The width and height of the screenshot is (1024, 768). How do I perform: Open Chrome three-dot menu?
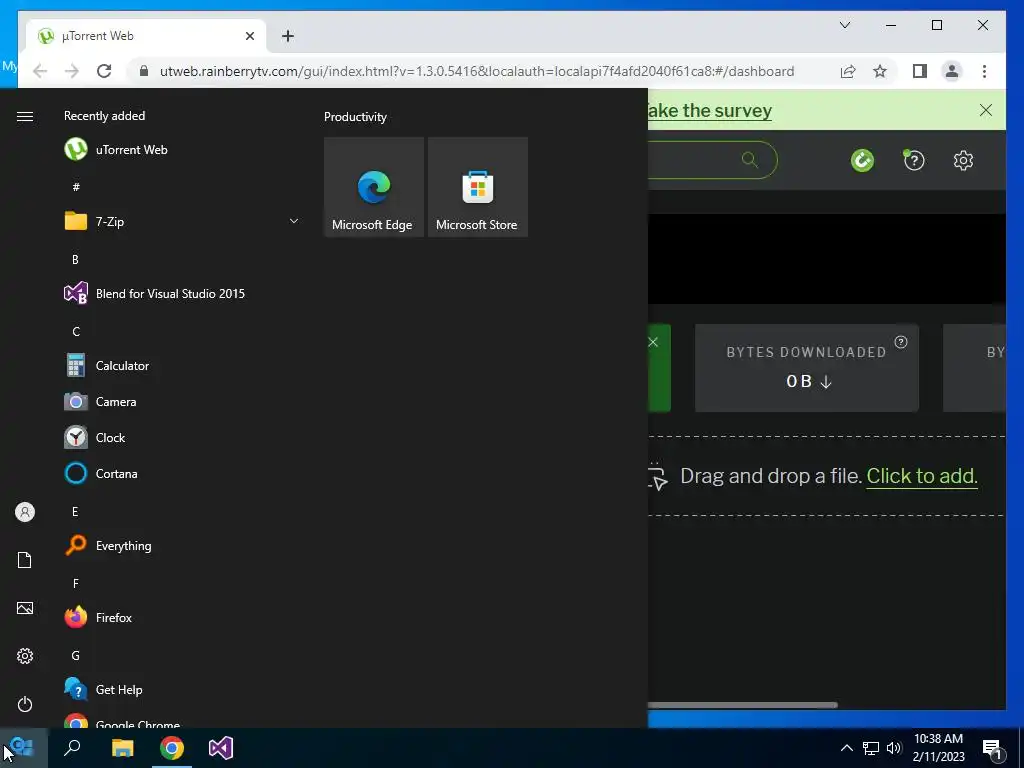click(x=984, y=71)
